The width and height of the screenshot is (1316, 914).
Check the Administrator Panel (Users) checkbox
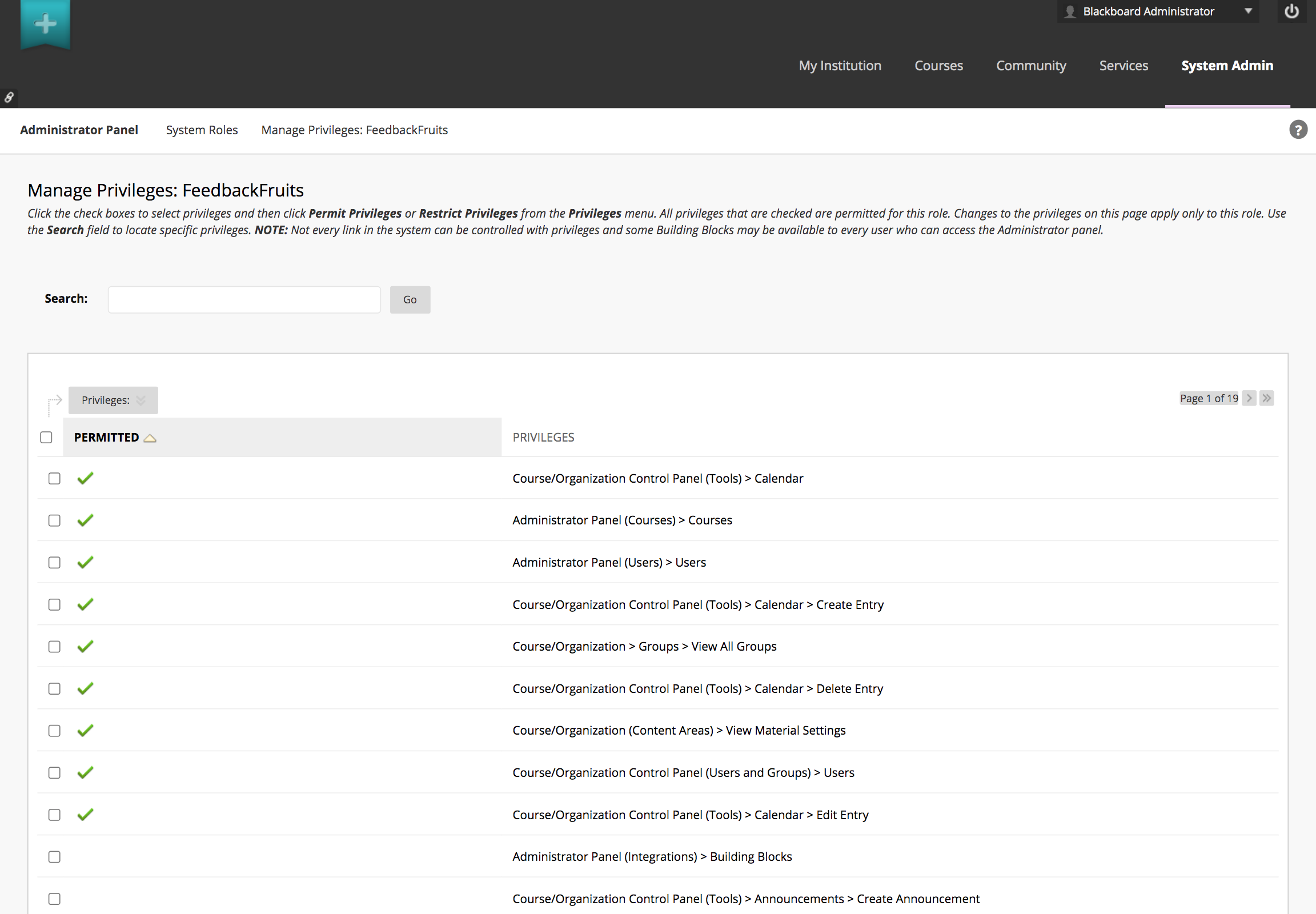coord(54,563)
